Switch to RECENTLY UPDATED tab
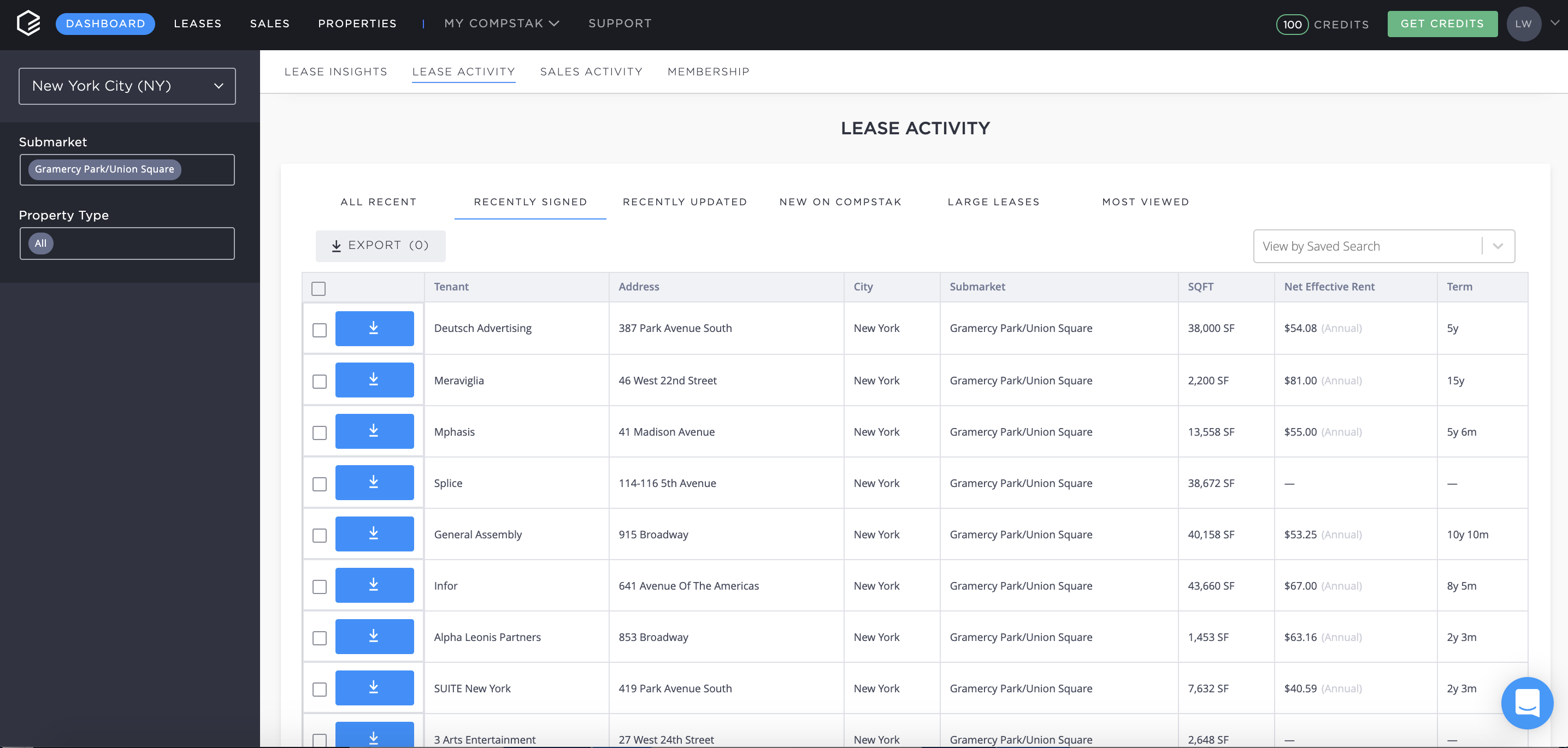The image size is (1568, 748). point(684,201)
